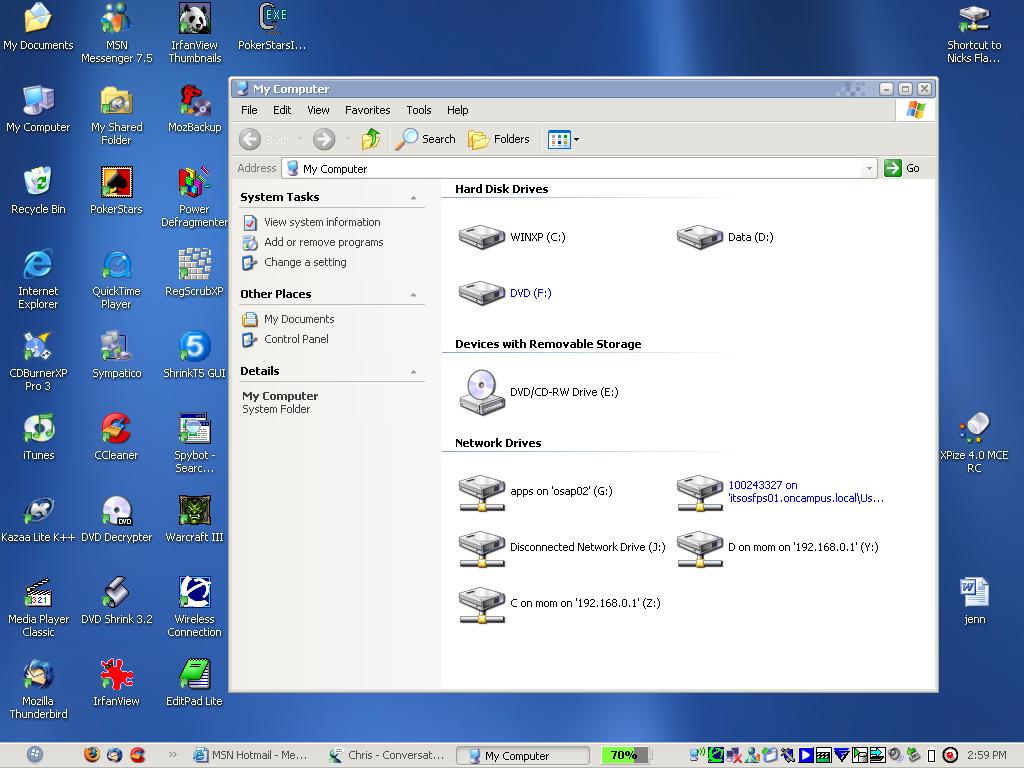Screen dimensions: 1024x768
Task: Select the DVD Shrink 3.2 desktop icon
Action: point(116,600)
